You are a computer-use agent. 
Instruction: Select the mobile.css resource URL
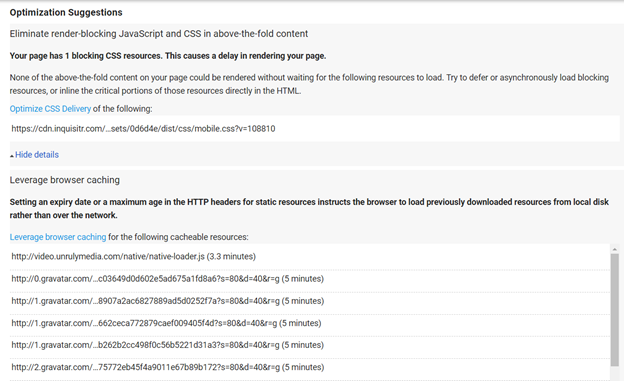coord(143,129)
